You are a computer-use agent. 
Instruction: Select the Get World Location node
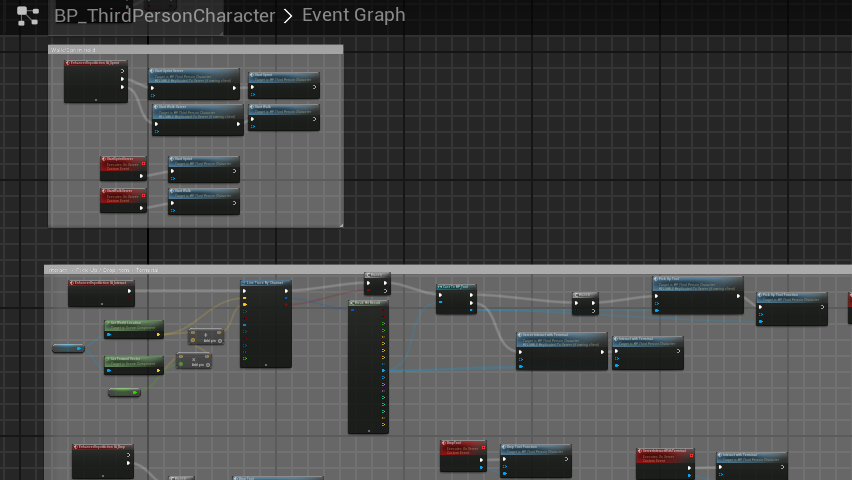pos(134,329)
